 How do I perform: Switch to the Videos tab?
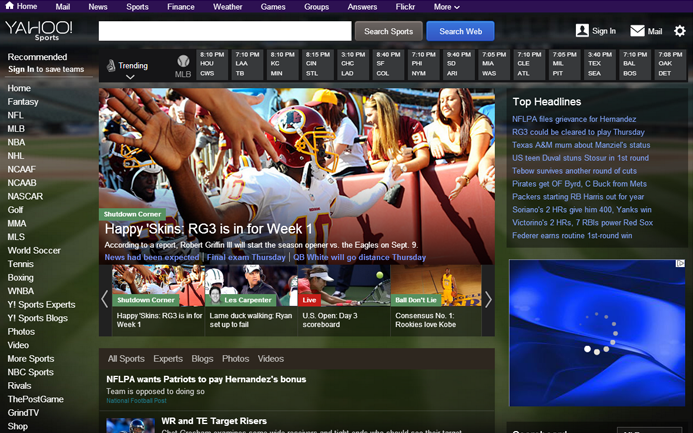pos(271,359)
